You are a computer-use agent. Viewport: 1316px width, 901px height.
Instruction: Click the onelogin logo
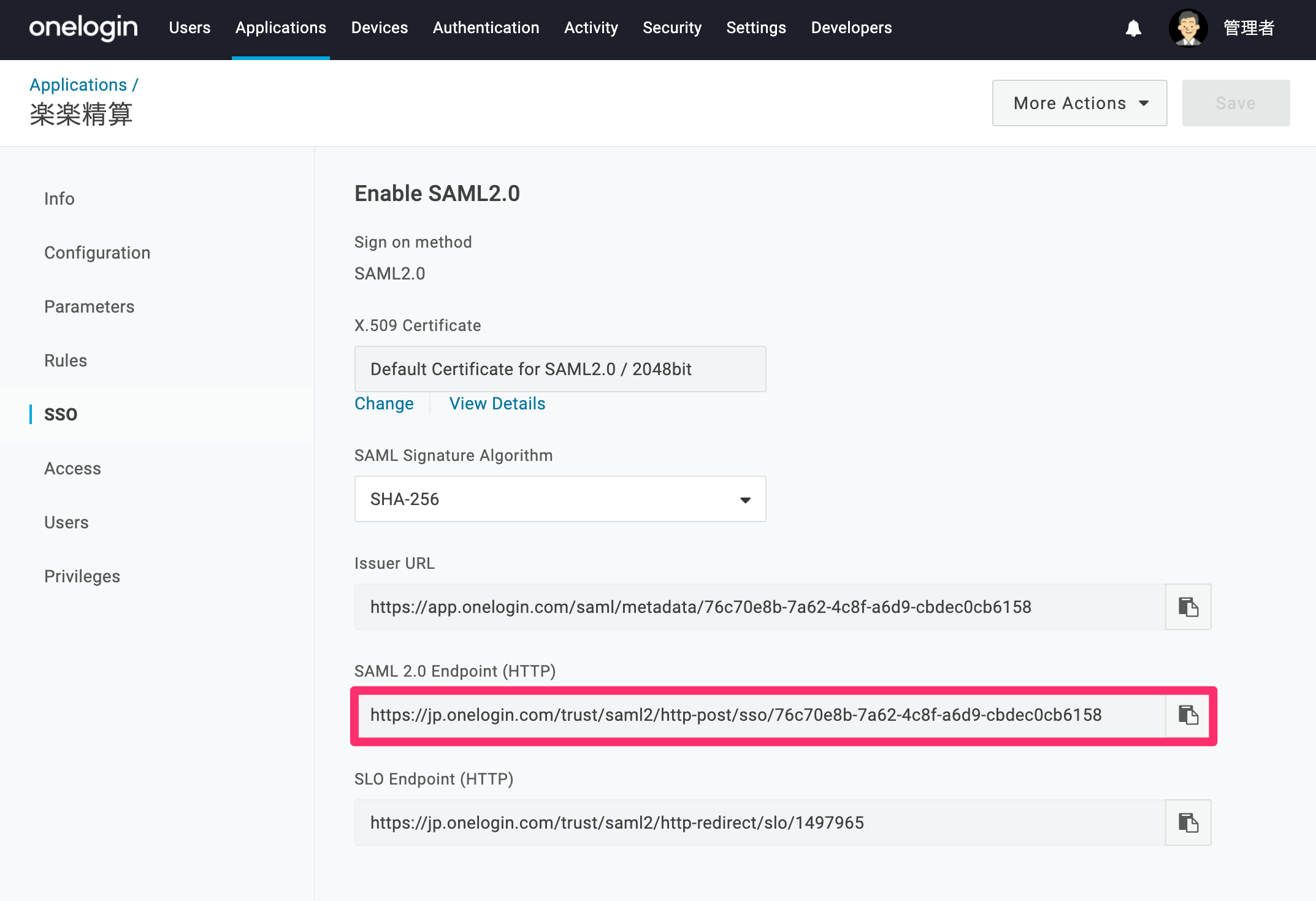[83, 28]
